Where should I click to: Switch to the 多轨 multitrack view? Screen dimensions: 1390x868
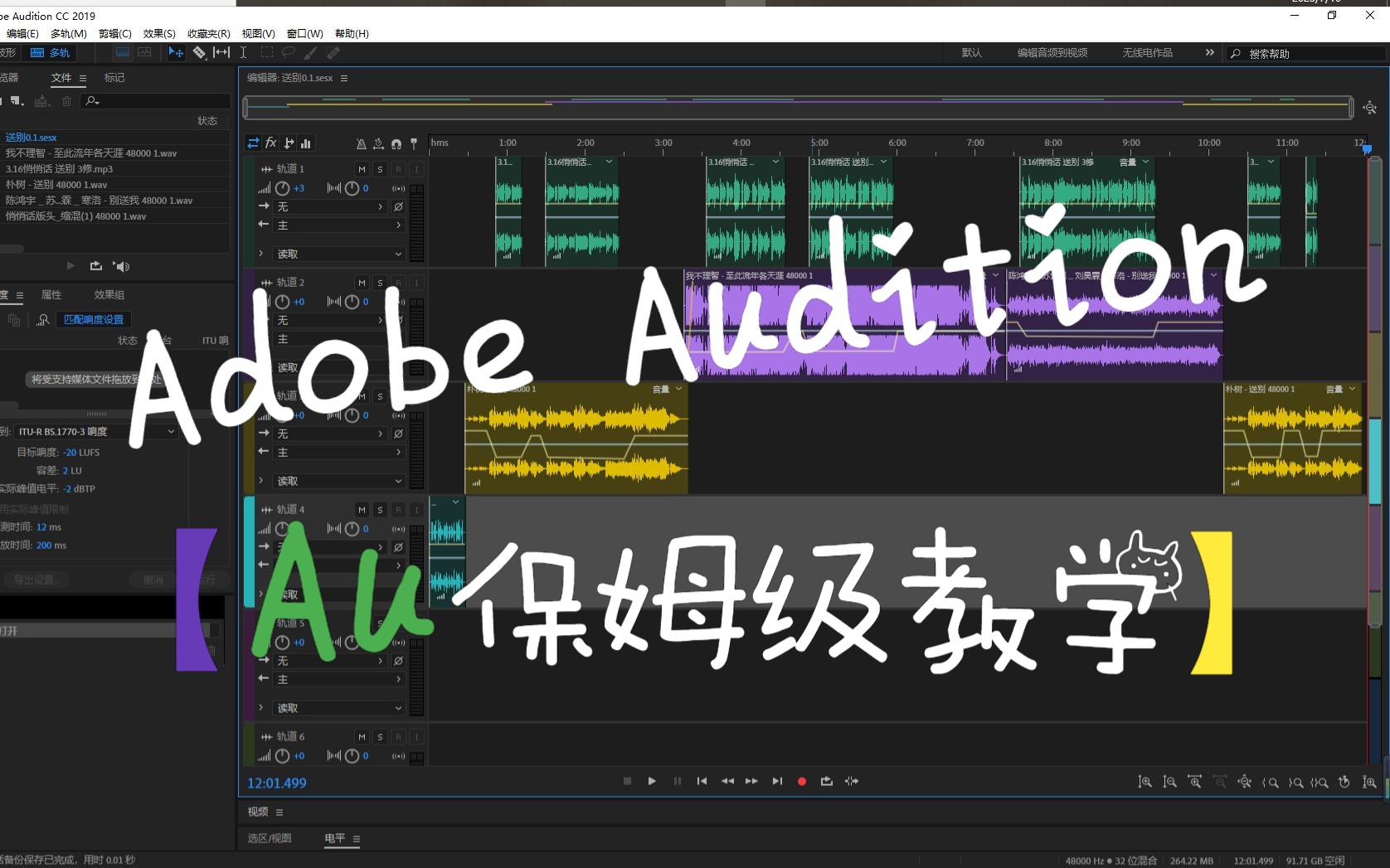tap(51, 52)
